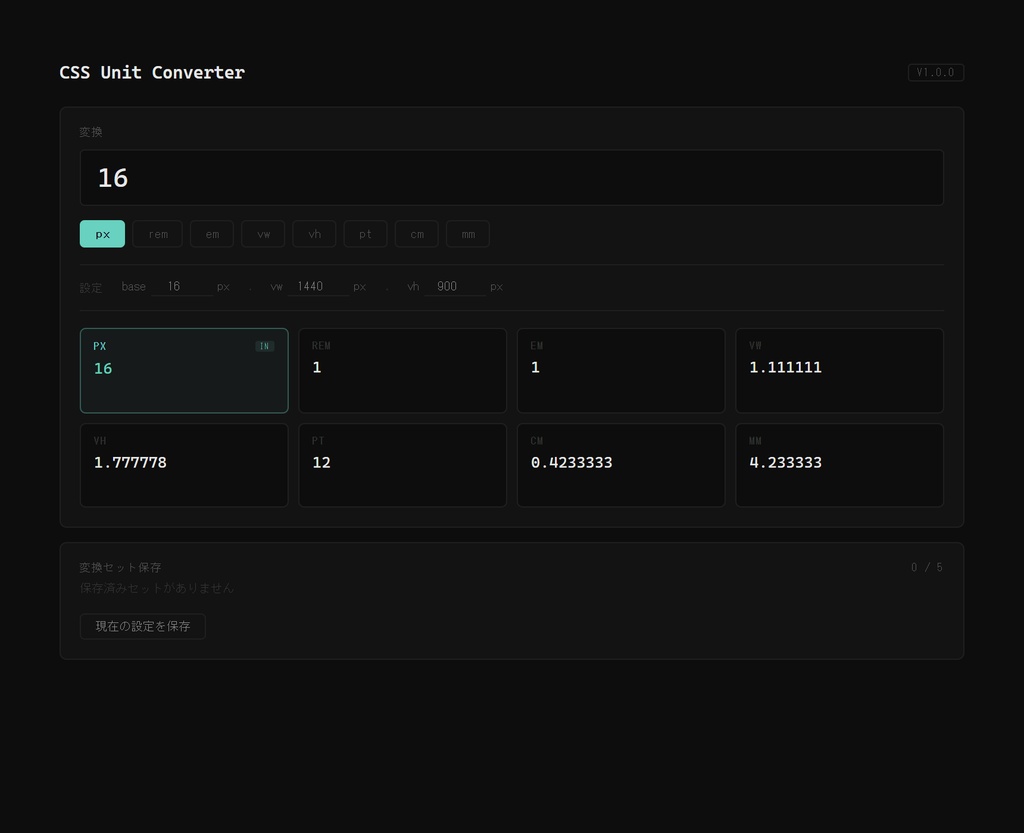Screen dimensions: 1024x833
Task: Click the PT result card showing 12
Action: pos(402,465)
